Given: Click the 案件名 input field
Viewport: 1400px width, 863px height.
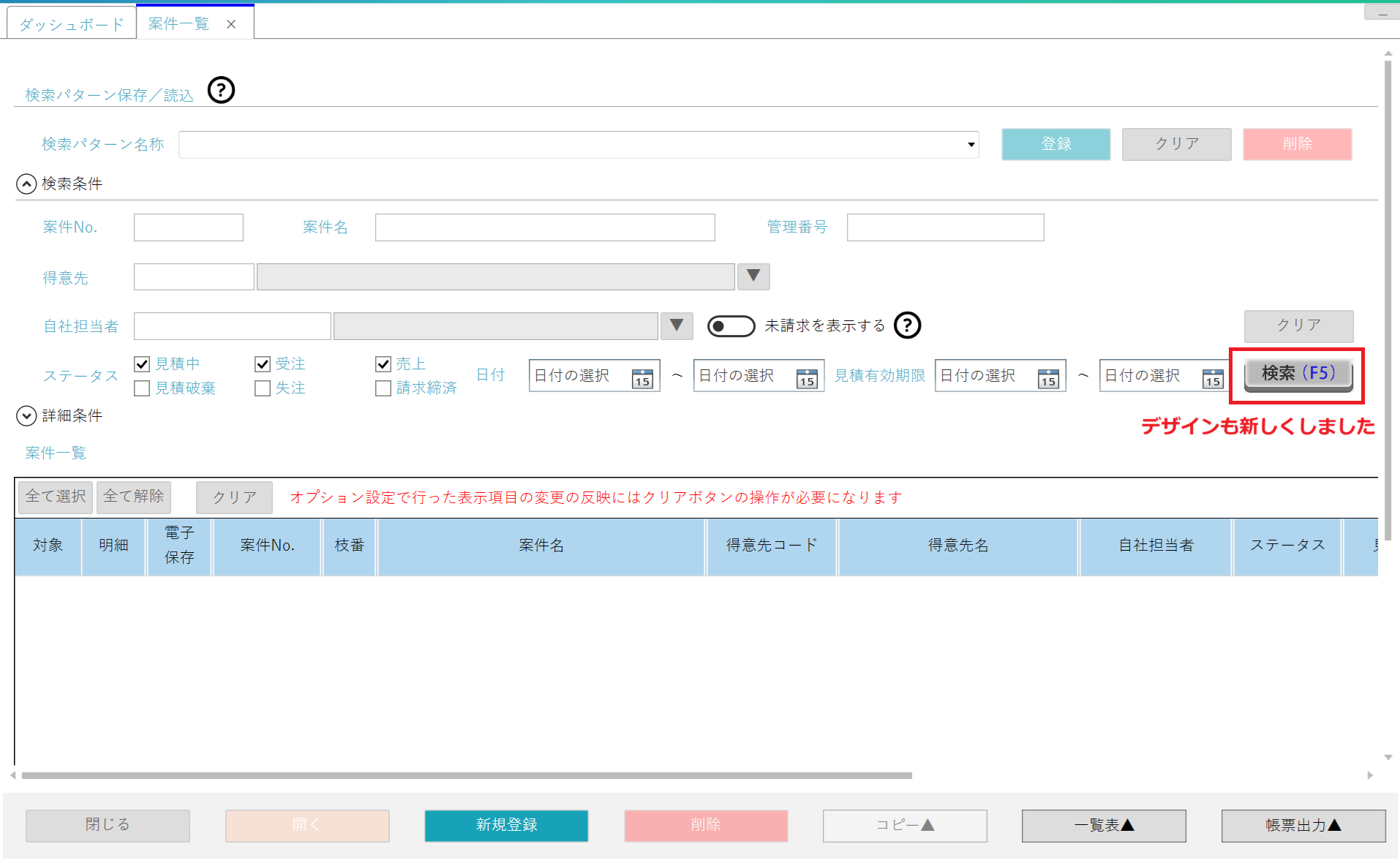Looking at the screenshot, I should coord(545,227).
